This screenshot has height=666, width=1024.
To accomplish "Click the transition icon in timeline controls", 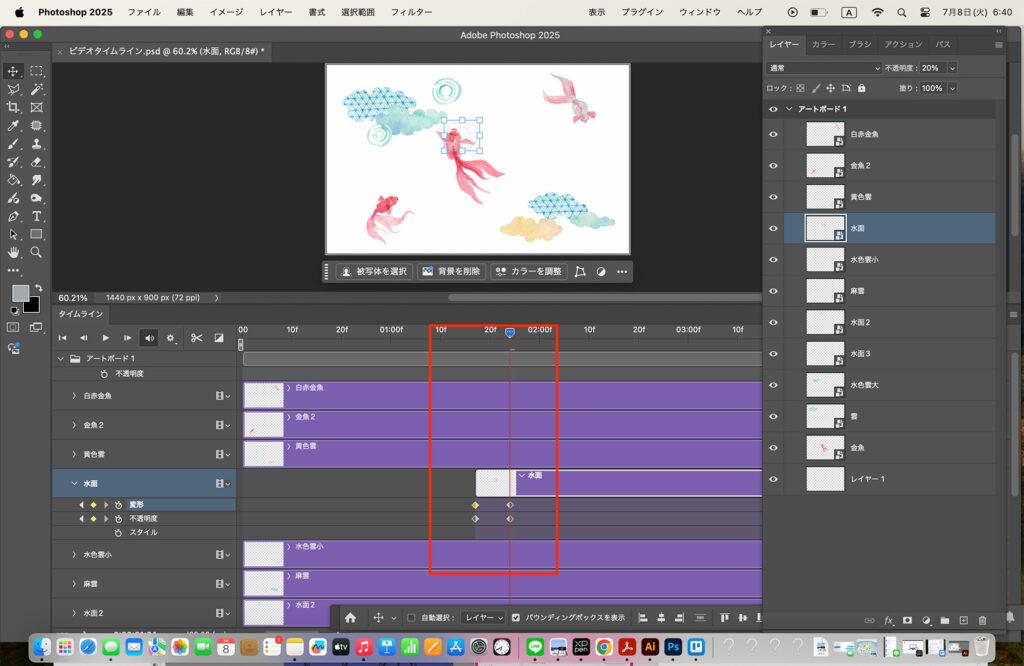I will click(x=219, y=338).
